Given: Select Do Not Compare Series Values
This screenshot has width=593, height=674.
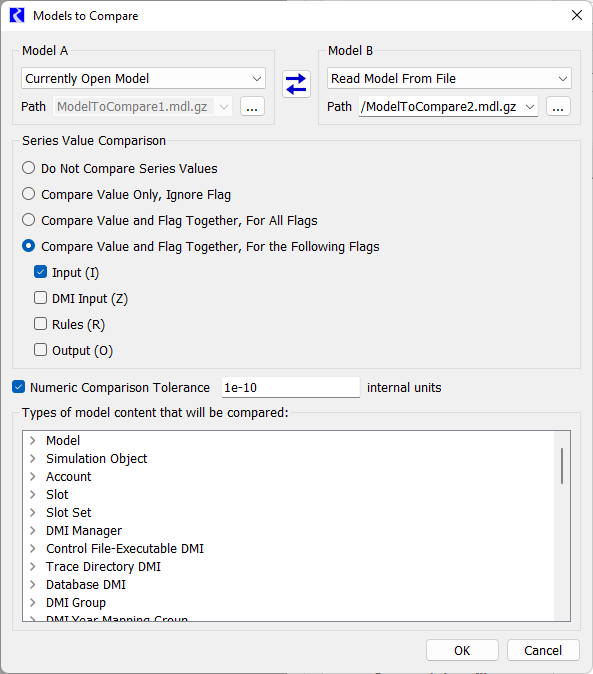Looking at the screenshot, I should pyautogui.click(x=28, y=168).
